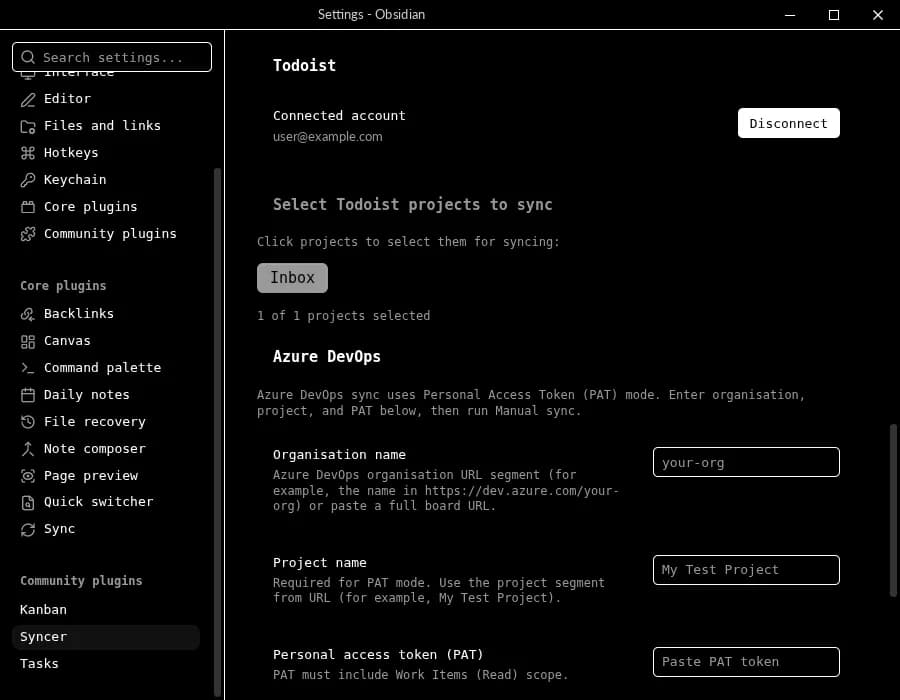
Task: Toggle the Inbox project selection
Action: point(292,278)
